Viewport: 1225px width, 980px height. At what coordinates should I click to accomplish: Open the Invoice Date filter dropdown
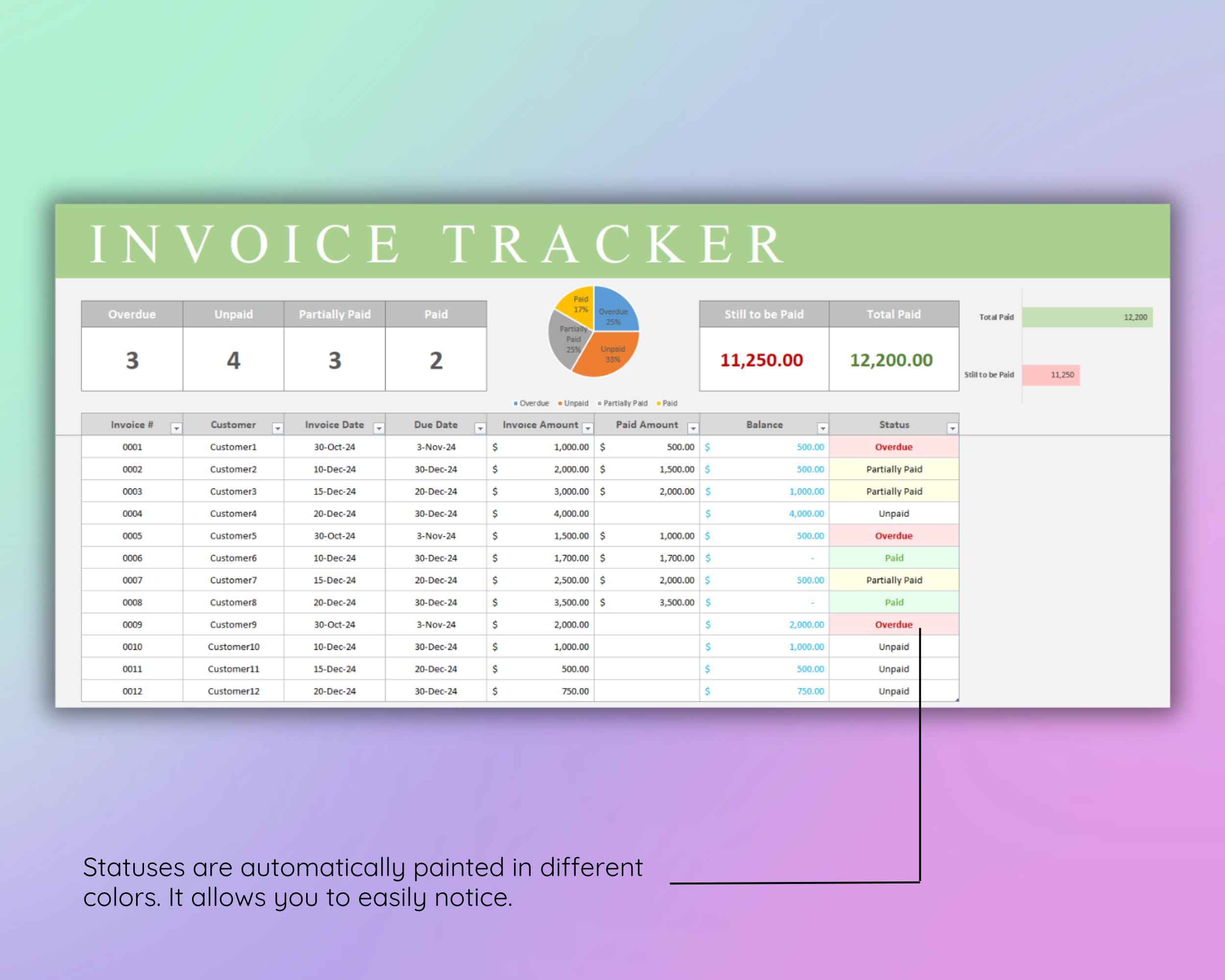[x=378, y=428]
